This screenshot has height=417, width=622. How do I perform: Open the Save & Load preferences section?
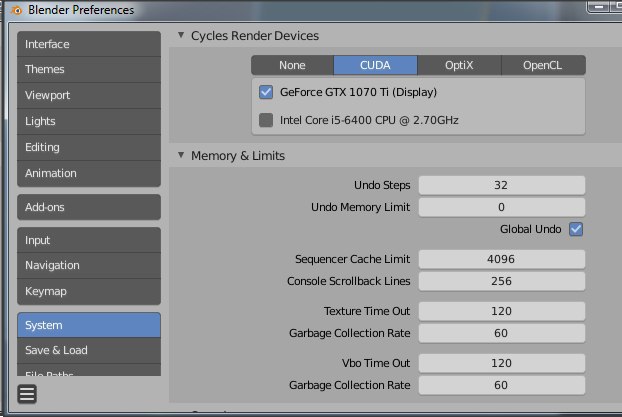pos(89,350)
